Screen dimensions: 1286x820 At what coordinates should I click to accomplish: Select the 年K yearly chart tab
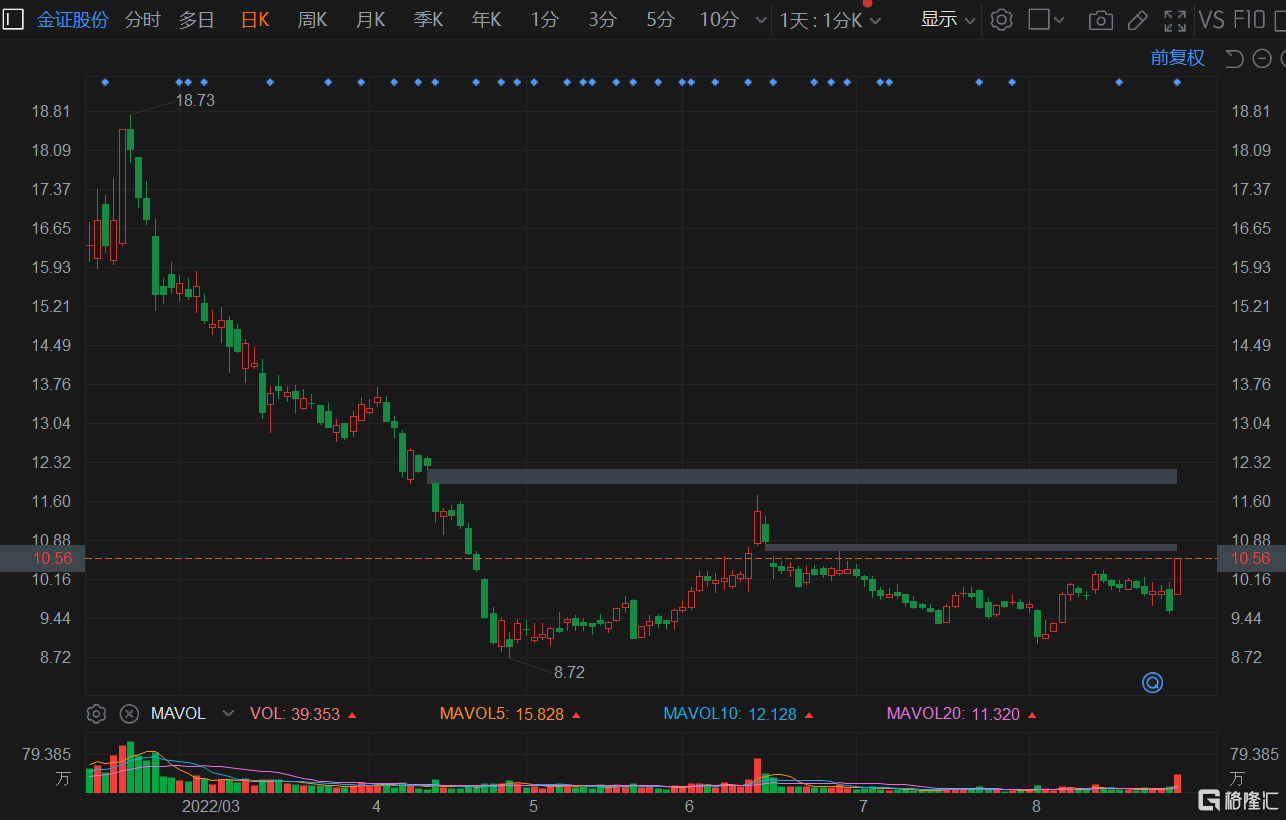point(486,19)
